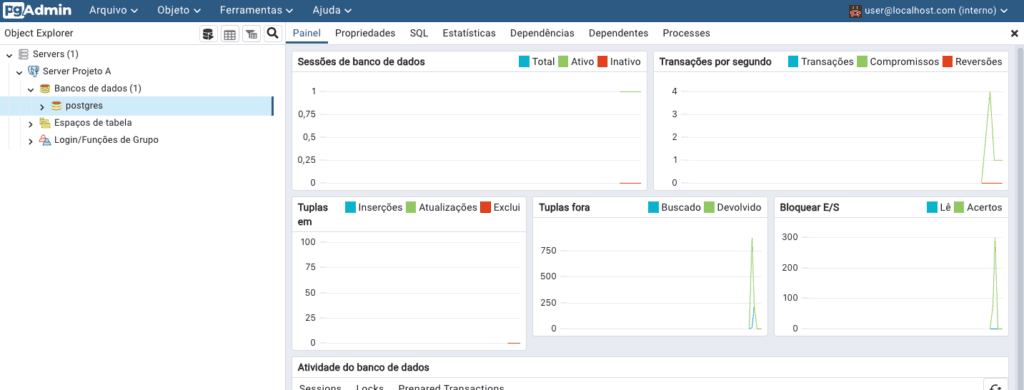Open the Query Tool icon in Object Explorer

coord(208,34)
